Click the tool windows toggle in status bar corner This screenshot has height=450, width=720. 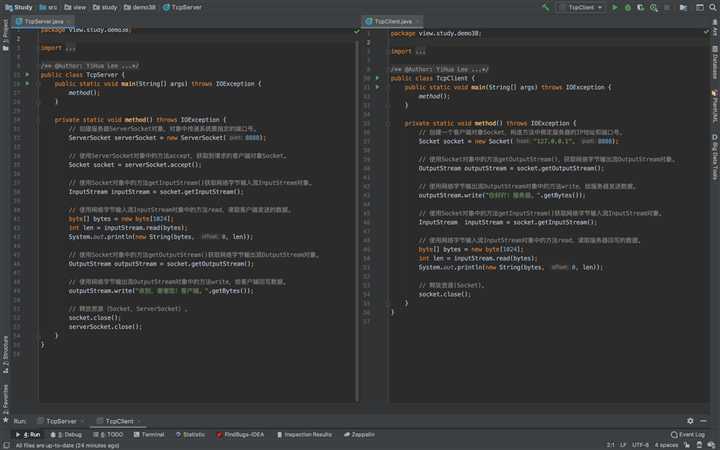[6, 445]
